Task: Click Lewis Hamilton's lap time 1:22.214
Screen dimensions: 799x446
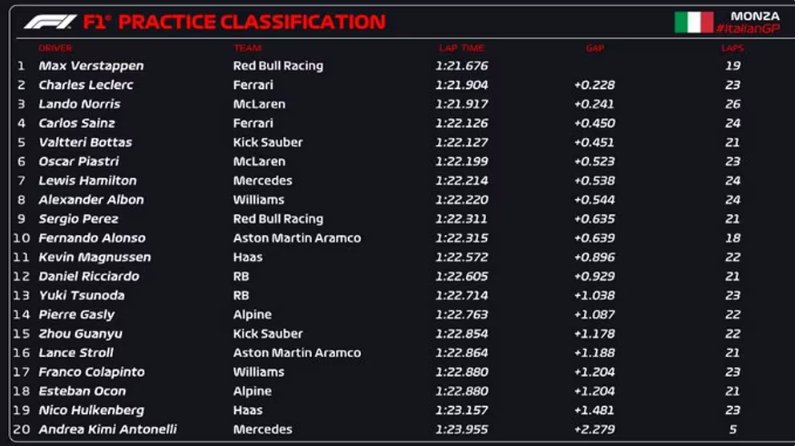Action: pos(462,180)
